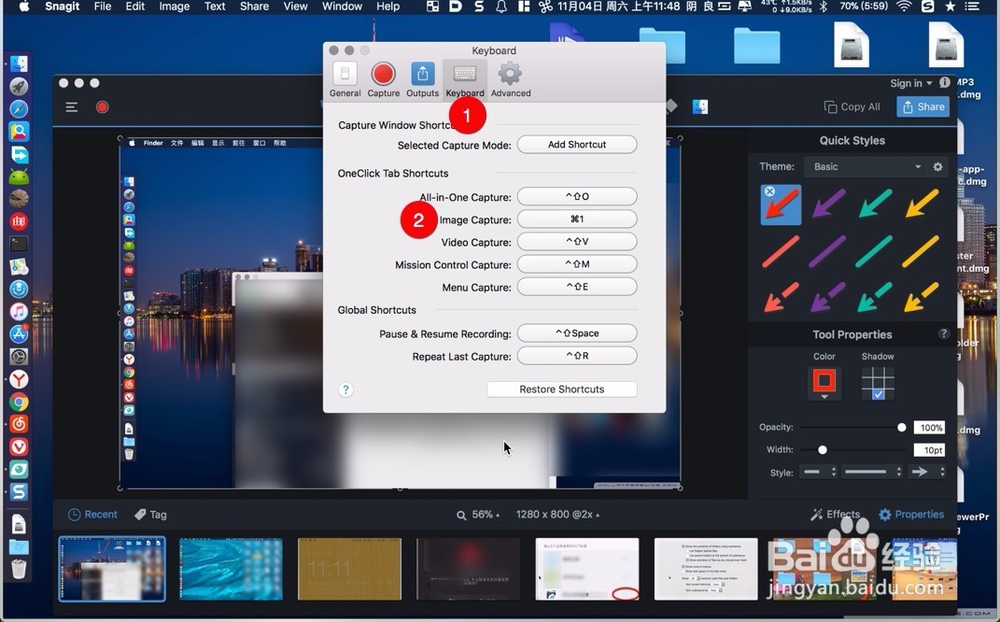Edit the Repeat Last Capture shortcut
The height and width of the screenshot is (622, 1000).
pos(577,355)
